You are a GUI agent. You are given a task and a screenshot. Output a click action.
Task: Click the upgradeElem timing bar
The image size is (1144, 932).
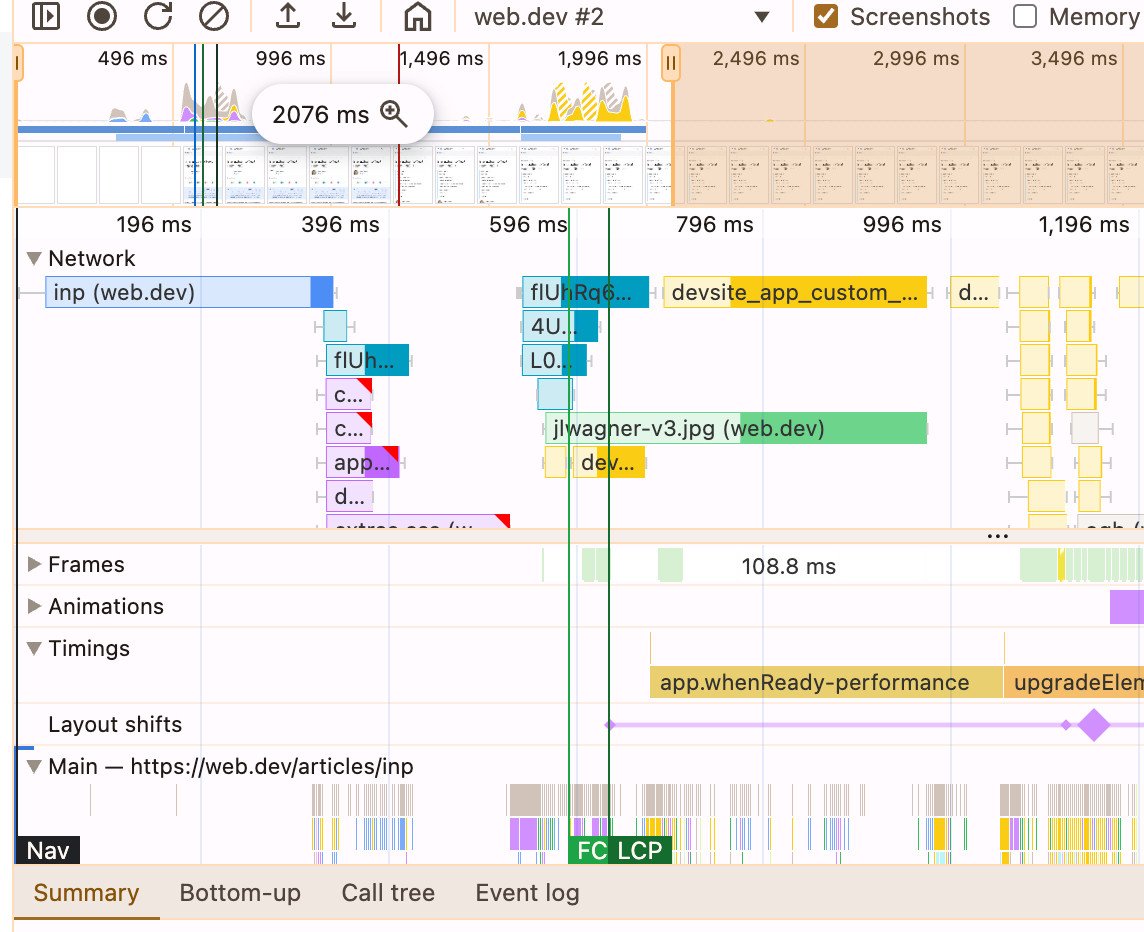coord(1073,682)
